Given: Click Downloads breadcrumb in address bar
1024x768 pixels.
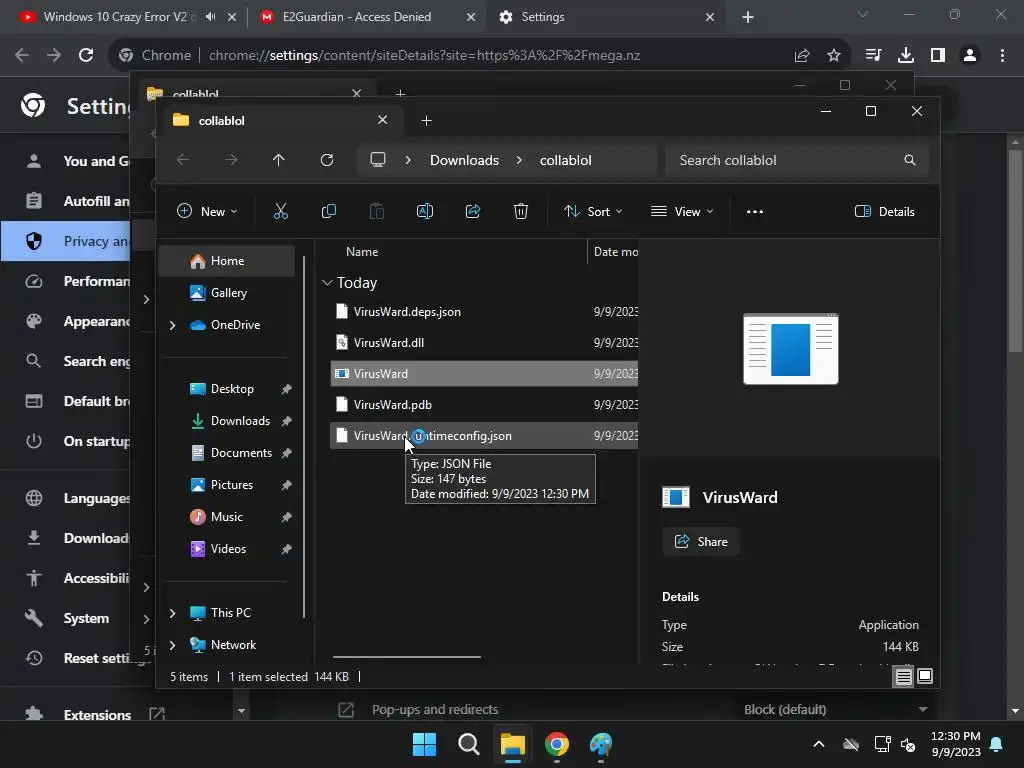Looking at the screenshot, I should coord(464,160).
